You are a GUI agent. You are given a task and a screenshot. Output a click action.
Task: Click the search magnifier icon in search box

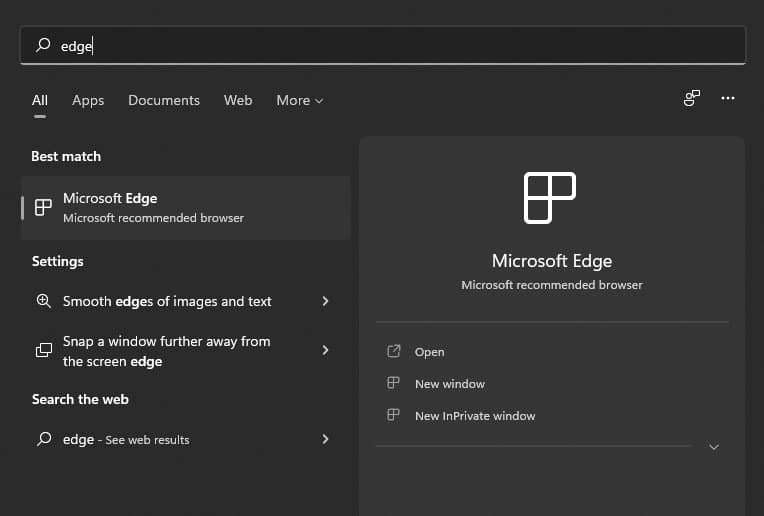(x=43, y=45)
